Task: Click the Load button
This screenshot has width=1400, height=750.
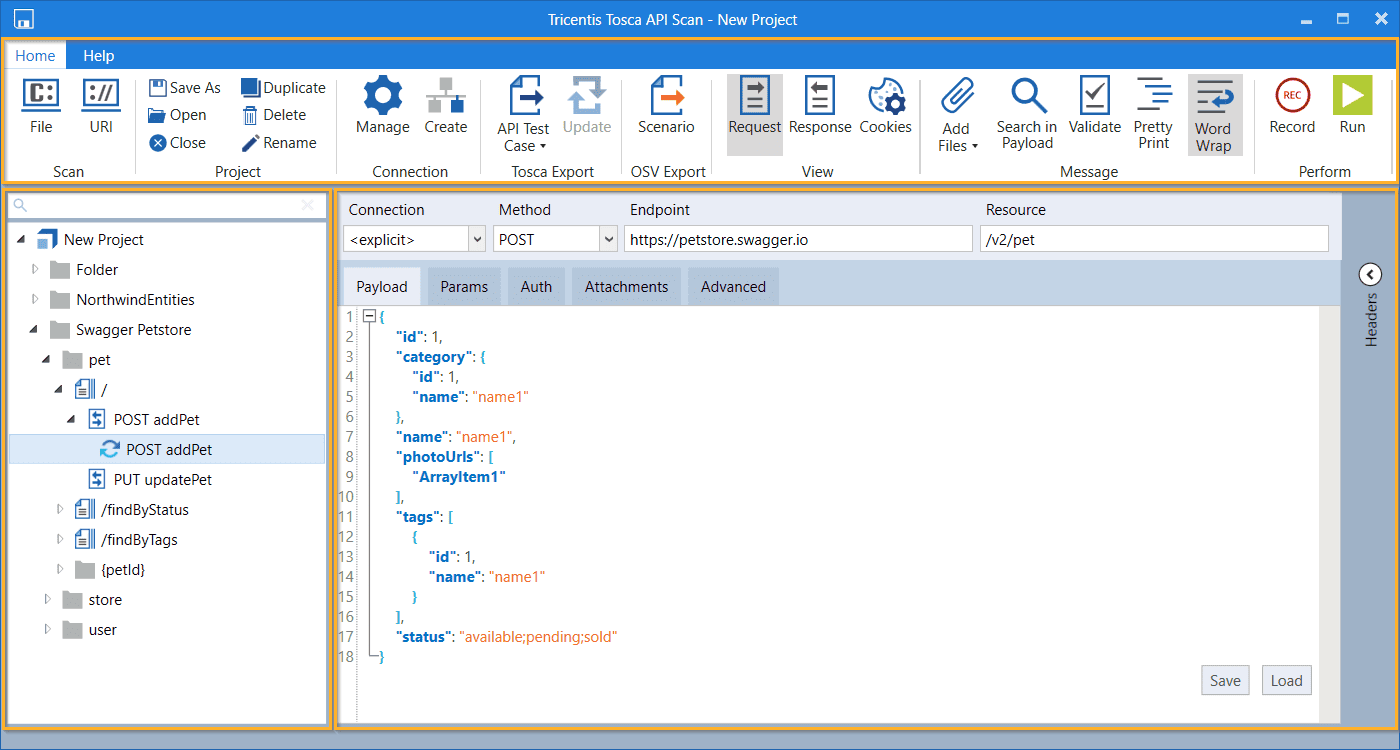Action: (x=1286, y=680)
